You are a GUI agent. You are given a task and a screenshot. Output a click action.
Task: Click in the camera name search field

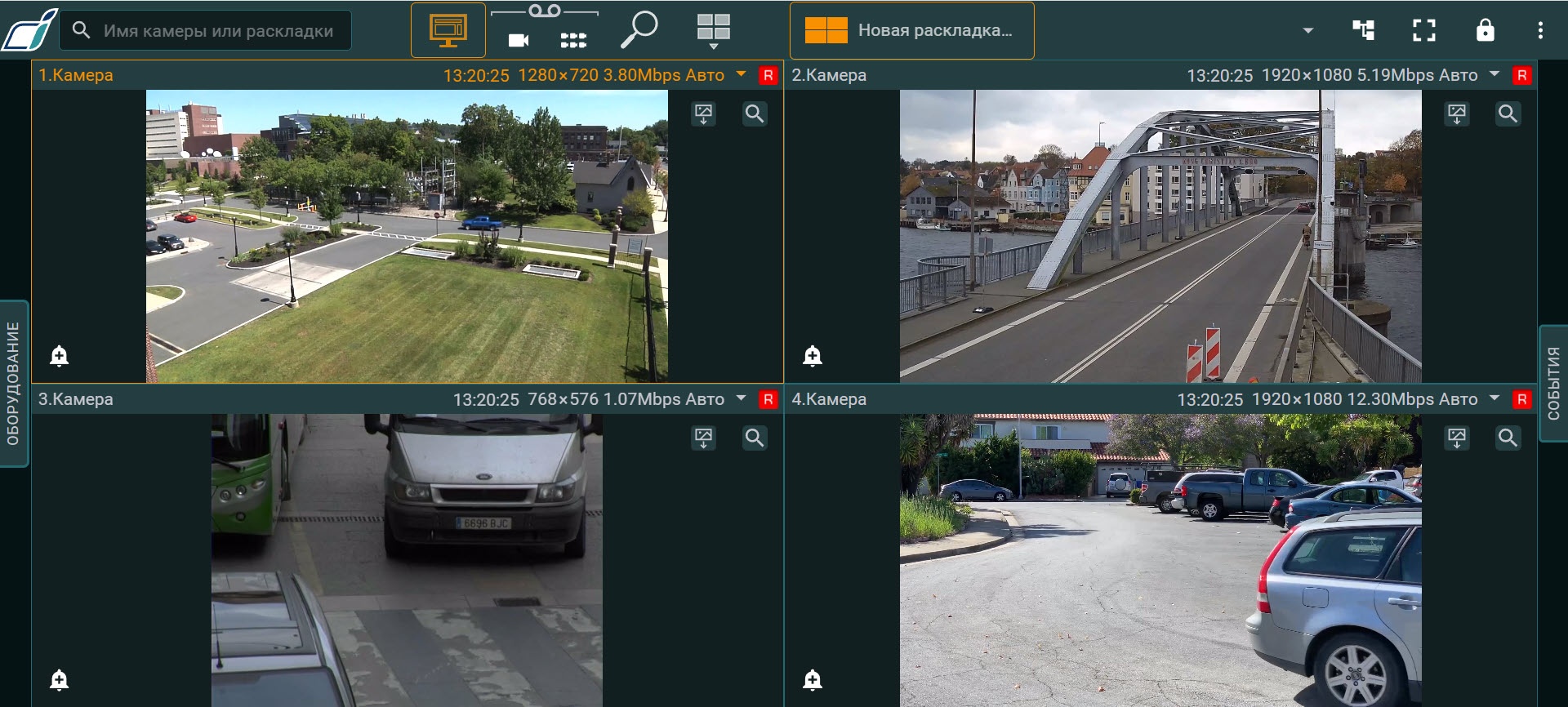pos(217,31)
